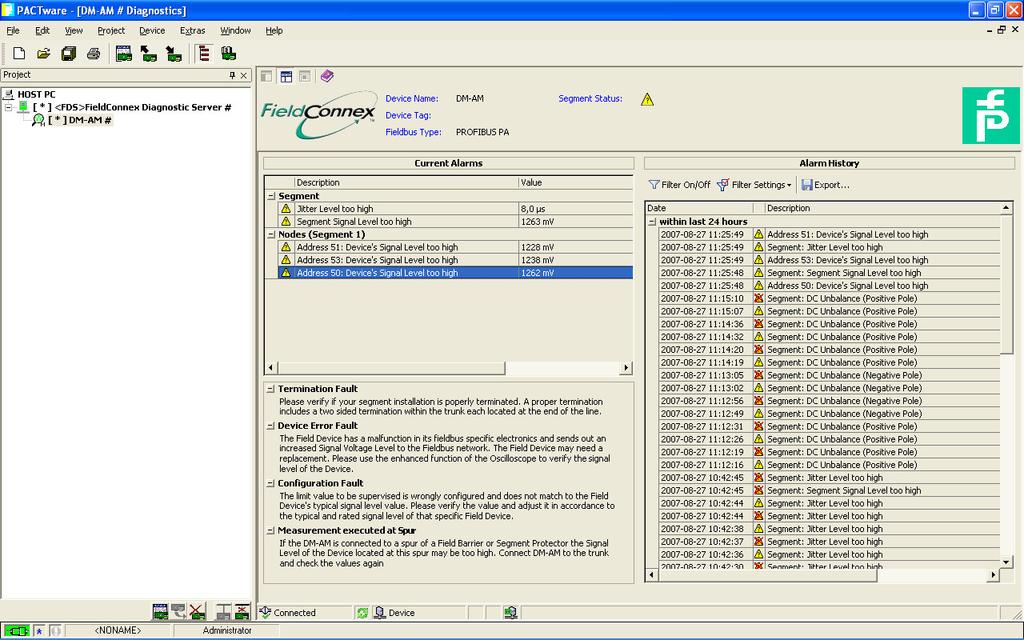Close the Project panel
The image size is (1024, 640).
tap(244, 76)
